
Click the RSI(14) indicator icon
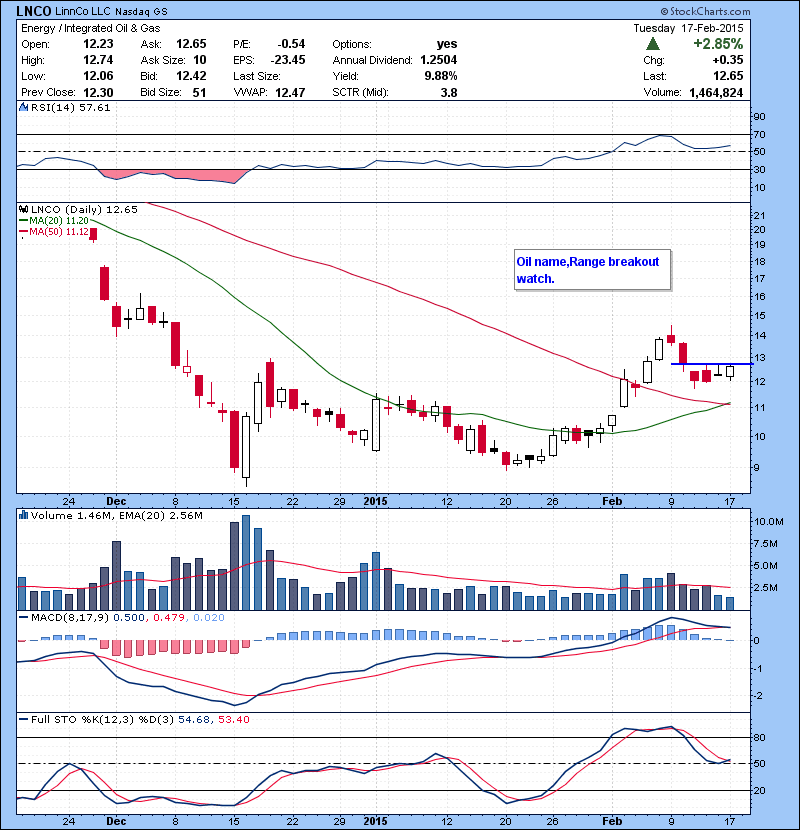point(23,107)
